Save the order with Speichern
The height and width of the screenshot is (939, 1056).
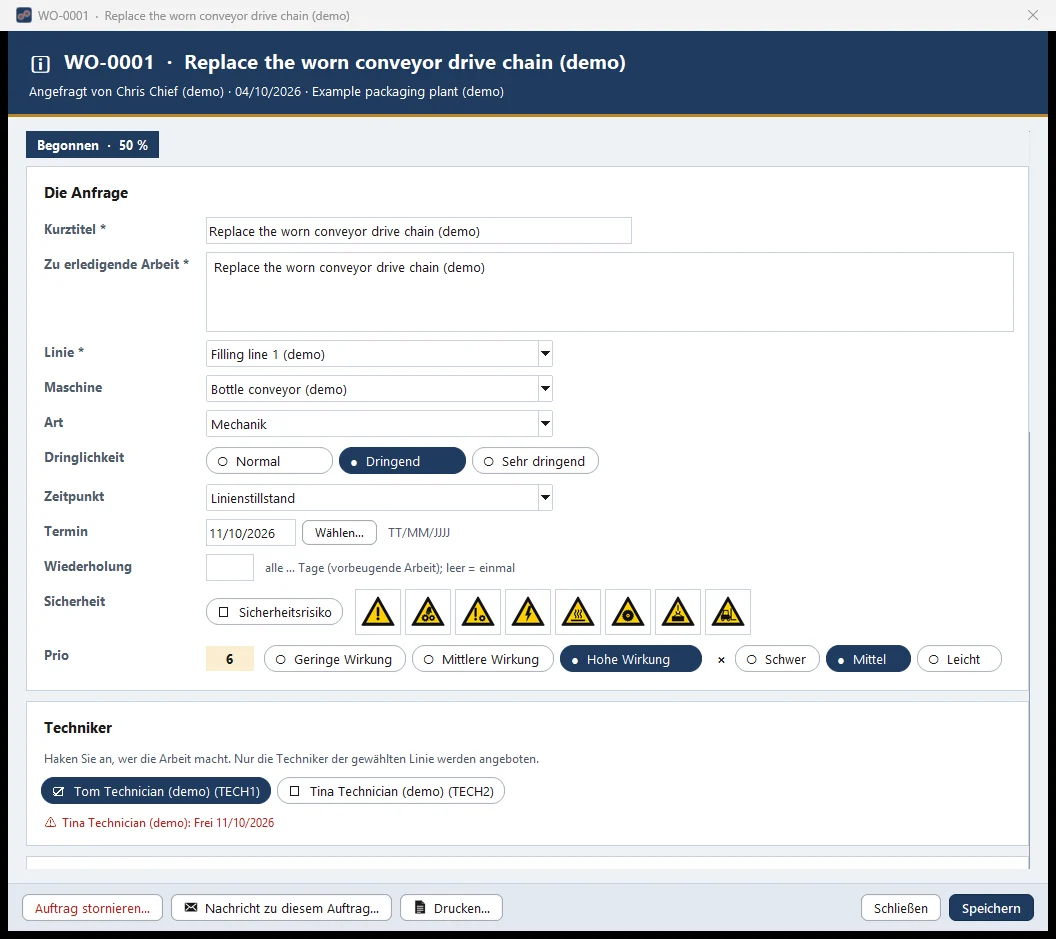click(991, 908)
